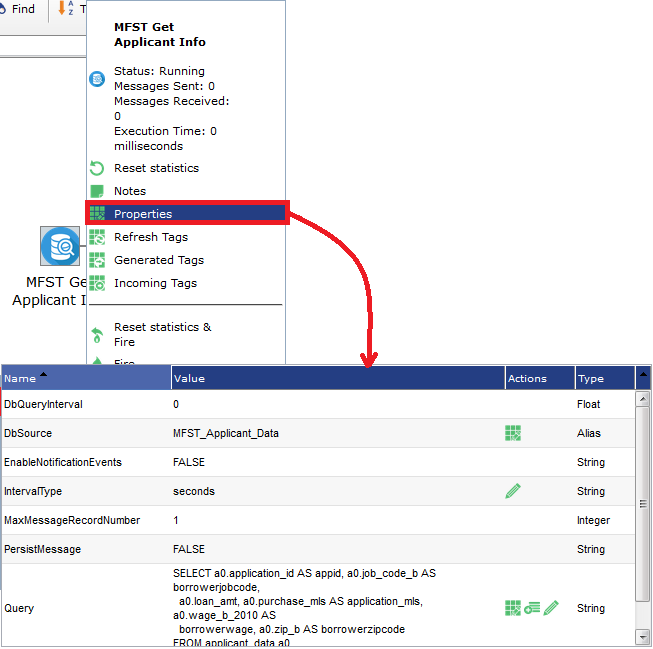The image size is (653, 649).
Task: Click the MaxMessageRecordNumber value 1
Action: click(x=176, y=520)
